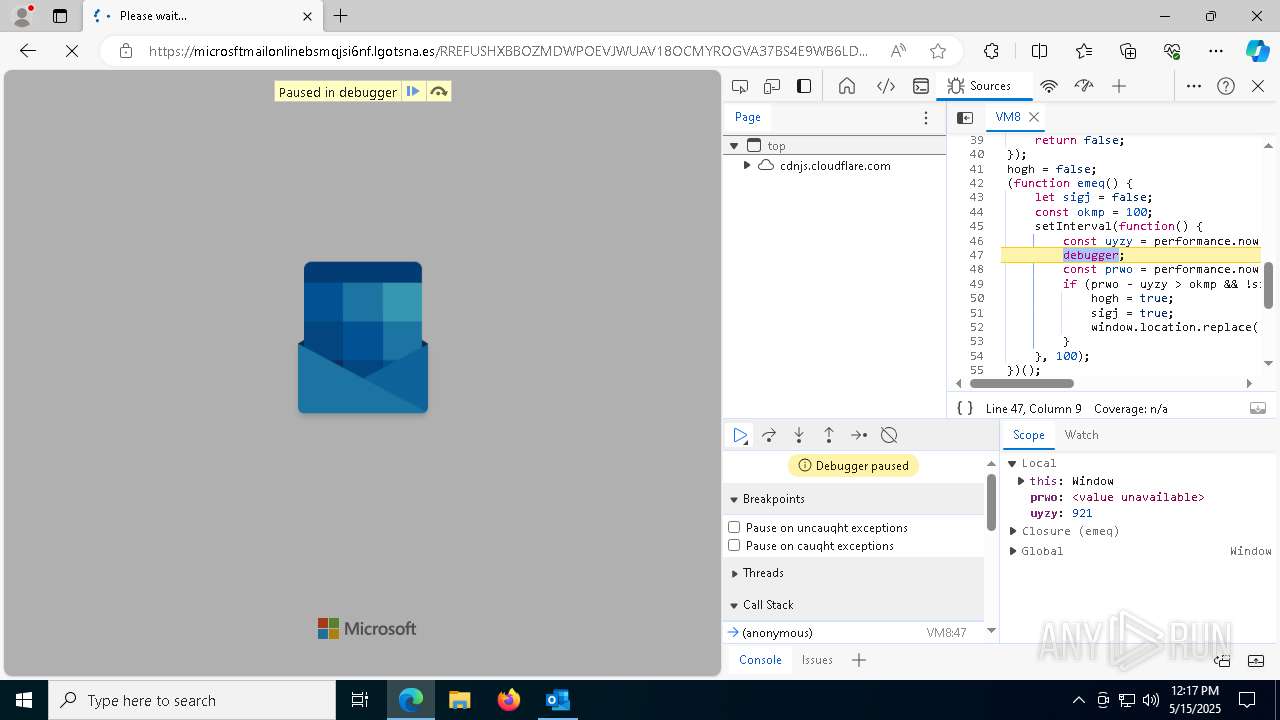Open the Copilot sidebar

1257,51
